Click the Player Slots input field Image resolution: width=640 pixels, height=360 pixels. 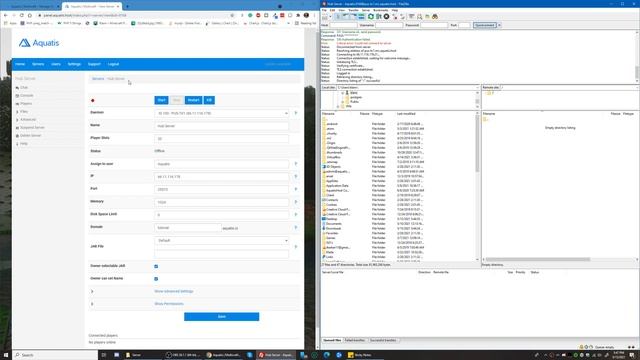221,139
